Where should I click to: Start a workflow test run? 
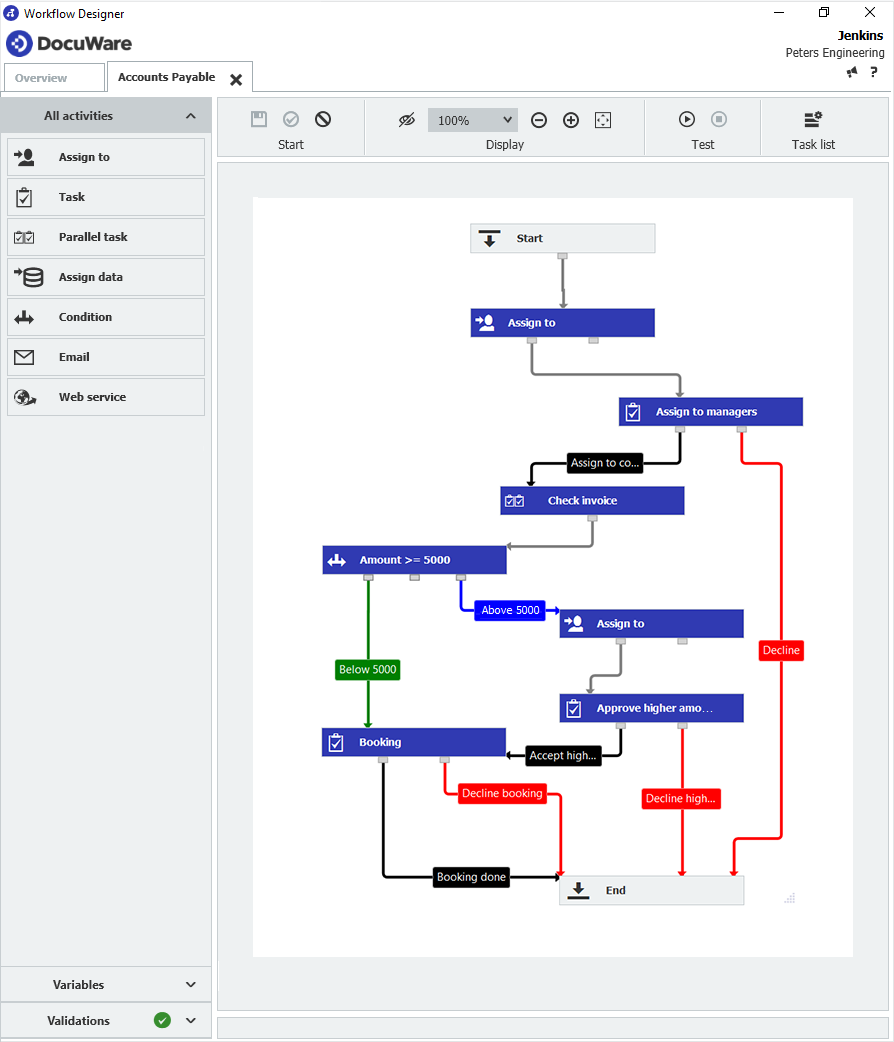[x=687, y=119]
